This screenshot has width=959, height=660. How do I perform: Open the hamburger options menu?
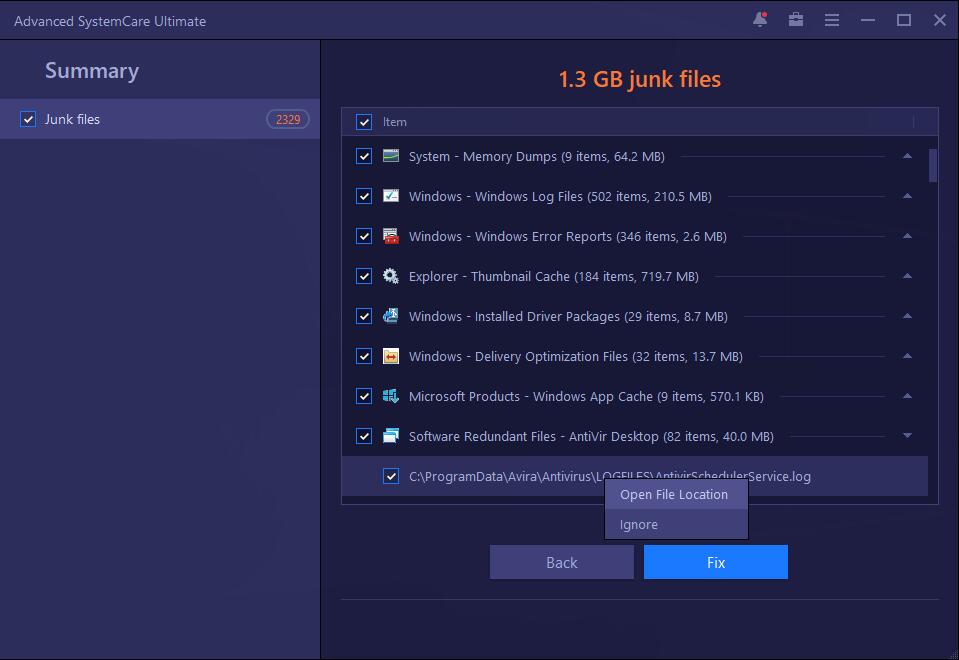832,20
